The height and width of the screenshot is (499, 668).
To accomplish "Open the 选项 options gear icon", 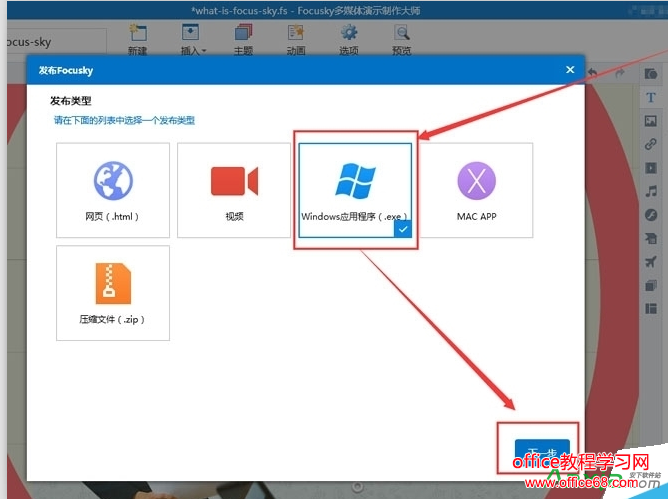I will coord(349,40).
